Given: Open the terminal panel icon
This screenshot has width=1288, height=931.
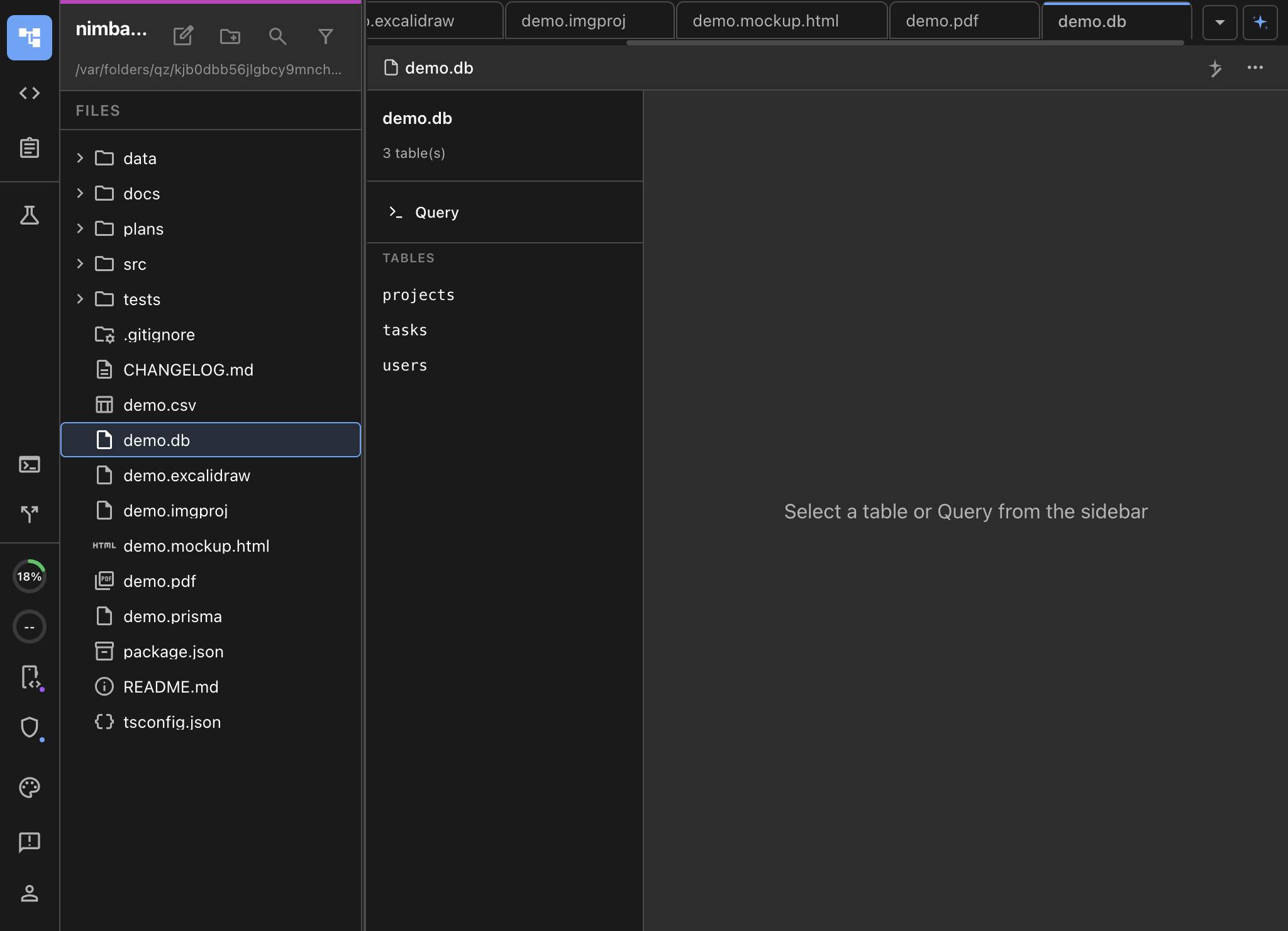Looking at the screenshot, I should (29, 464).
